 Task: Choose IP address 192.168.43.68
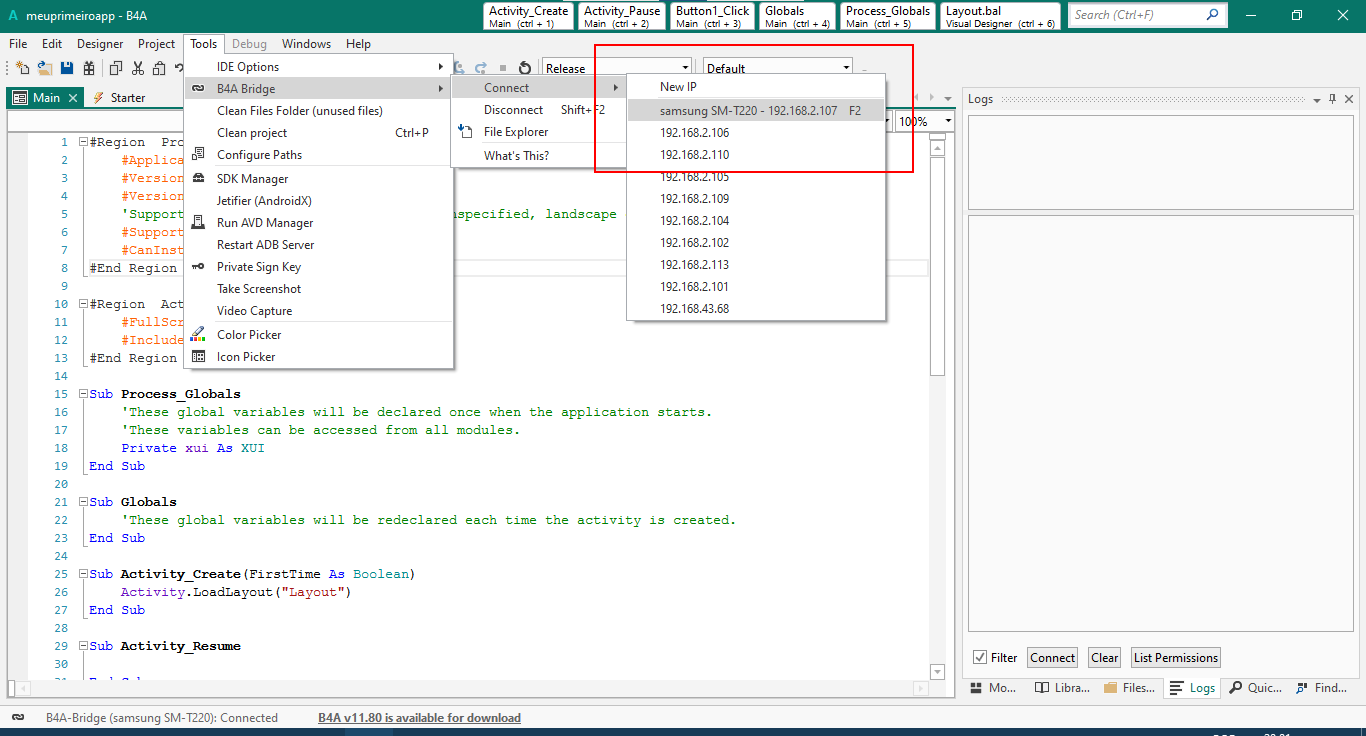(756, 309)
